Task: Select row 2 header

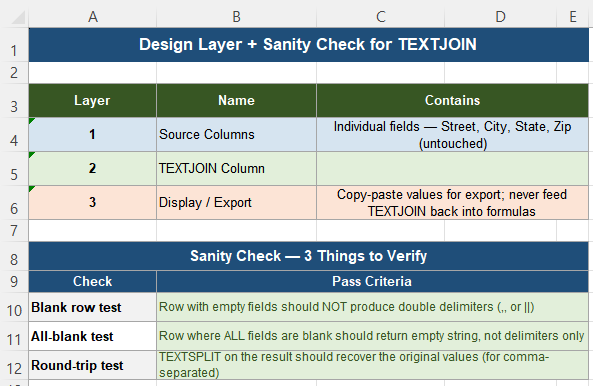Action: [x=14, y=73]
